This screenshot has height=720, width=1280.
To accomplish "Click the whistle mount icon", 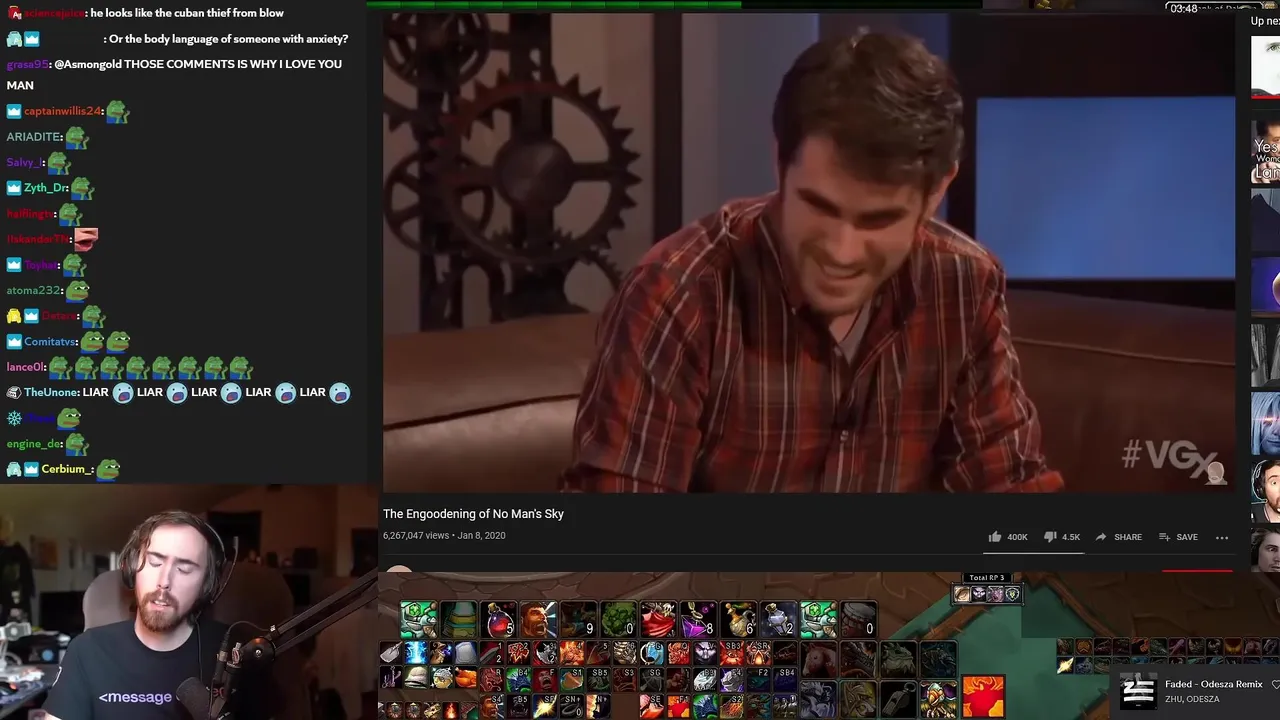I will (899, 699).
